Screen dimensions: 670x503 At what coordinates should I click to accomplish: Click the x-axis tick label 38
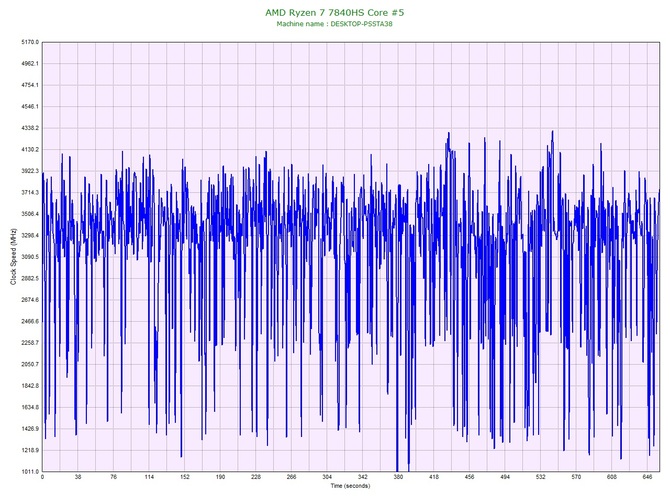[78, 477]
